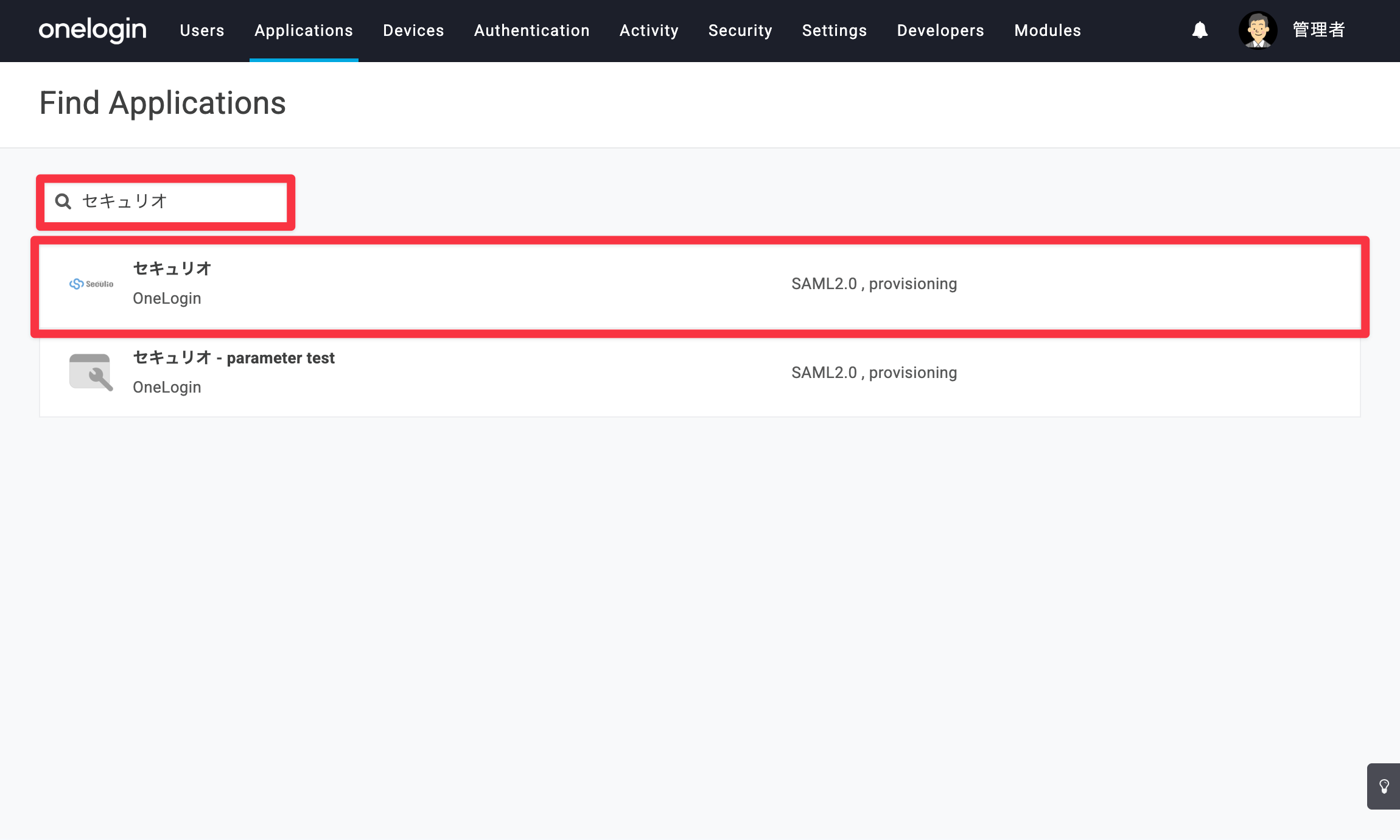The width and height of the screenshot is (1400, 840).
Task: Open the lightbulb help widget
Action: point(1384,786)
